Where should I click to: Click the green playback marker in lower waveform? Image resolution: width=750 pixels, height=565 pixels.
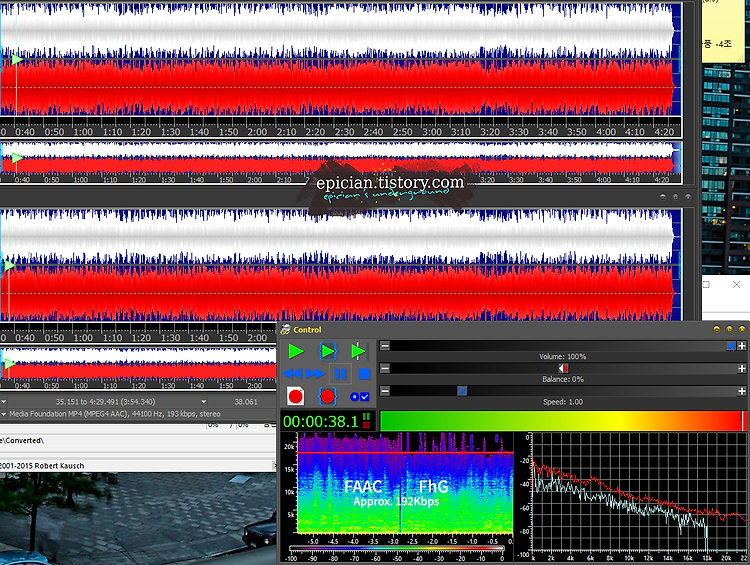pos(10,266)
